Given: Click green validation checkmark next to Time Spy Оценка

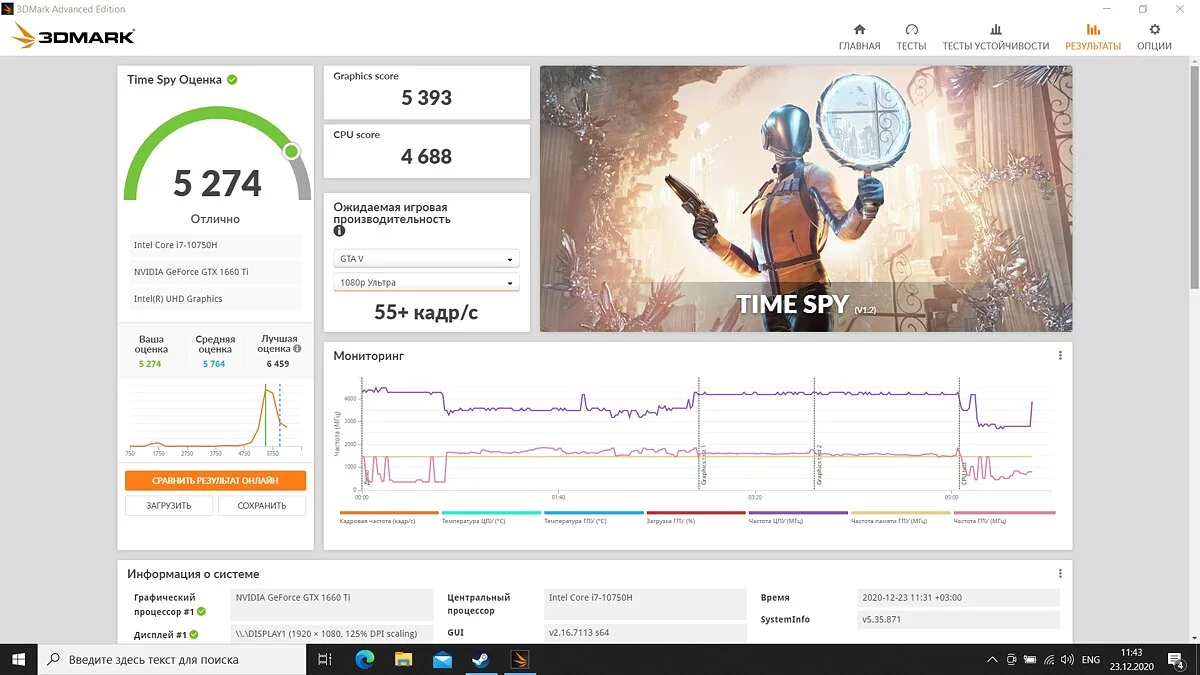Looking at the screenshot, I should click(x=232, y=79).
